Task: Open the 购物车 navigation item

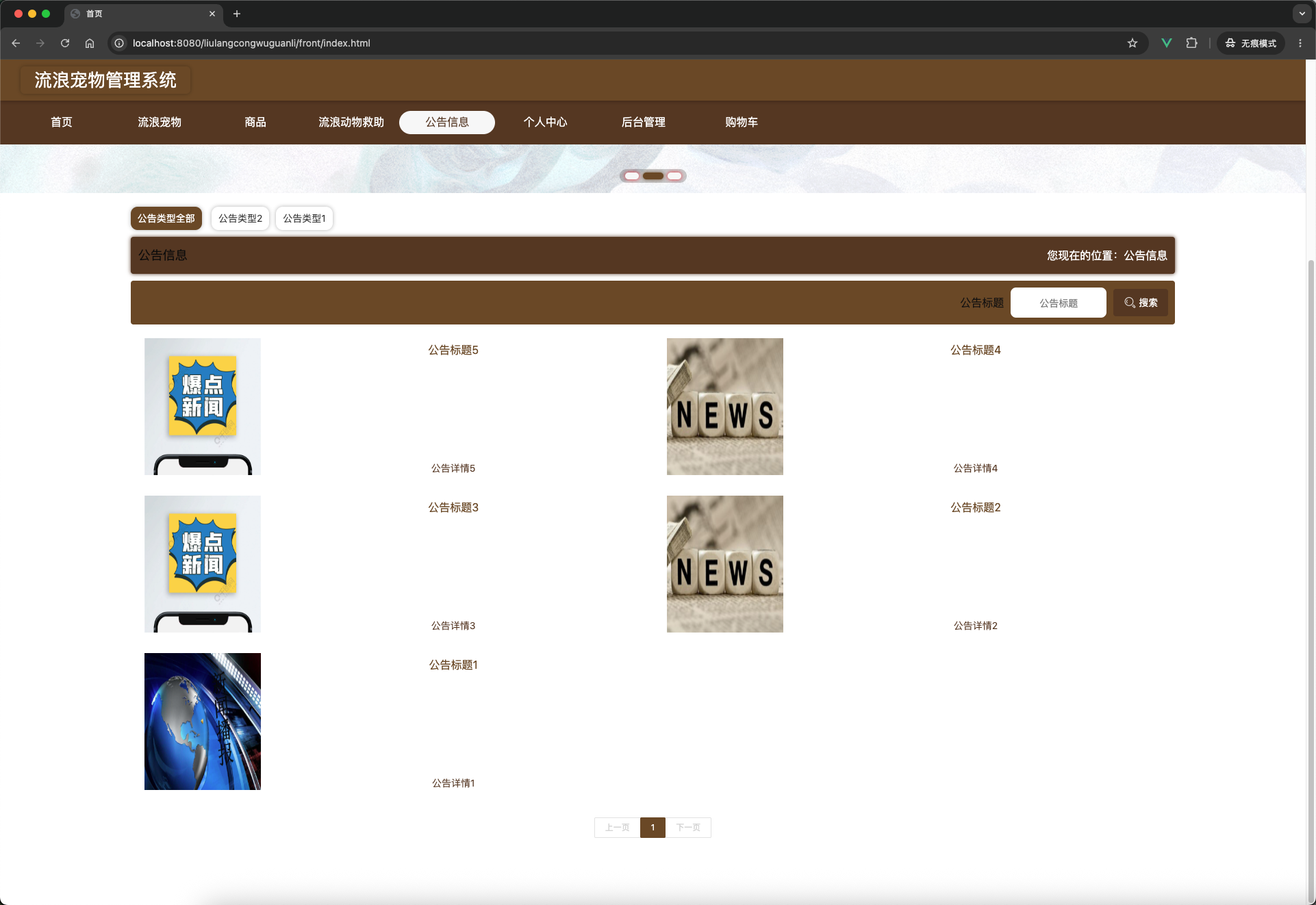Action: pyautogui.click(x=742, y=122)
